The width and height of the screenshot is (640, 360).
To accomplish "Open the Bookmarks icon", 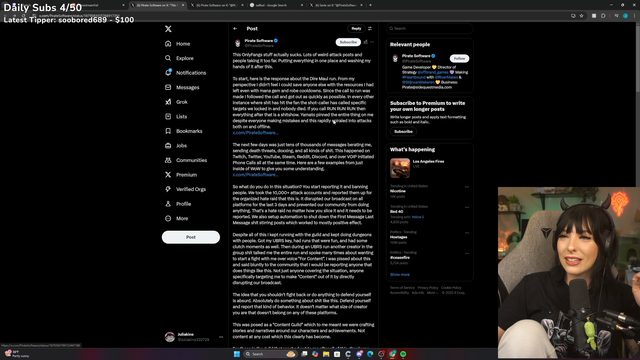I will 168,131.
